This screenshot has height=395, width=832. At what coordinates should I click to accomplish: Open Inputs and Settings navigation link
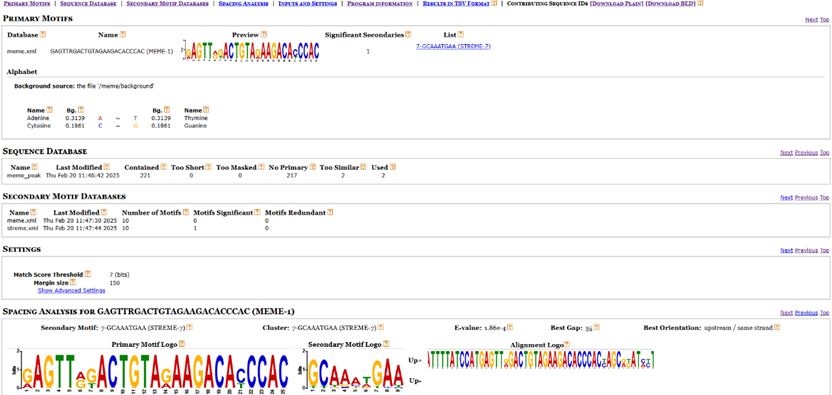[x=308, y=3]
